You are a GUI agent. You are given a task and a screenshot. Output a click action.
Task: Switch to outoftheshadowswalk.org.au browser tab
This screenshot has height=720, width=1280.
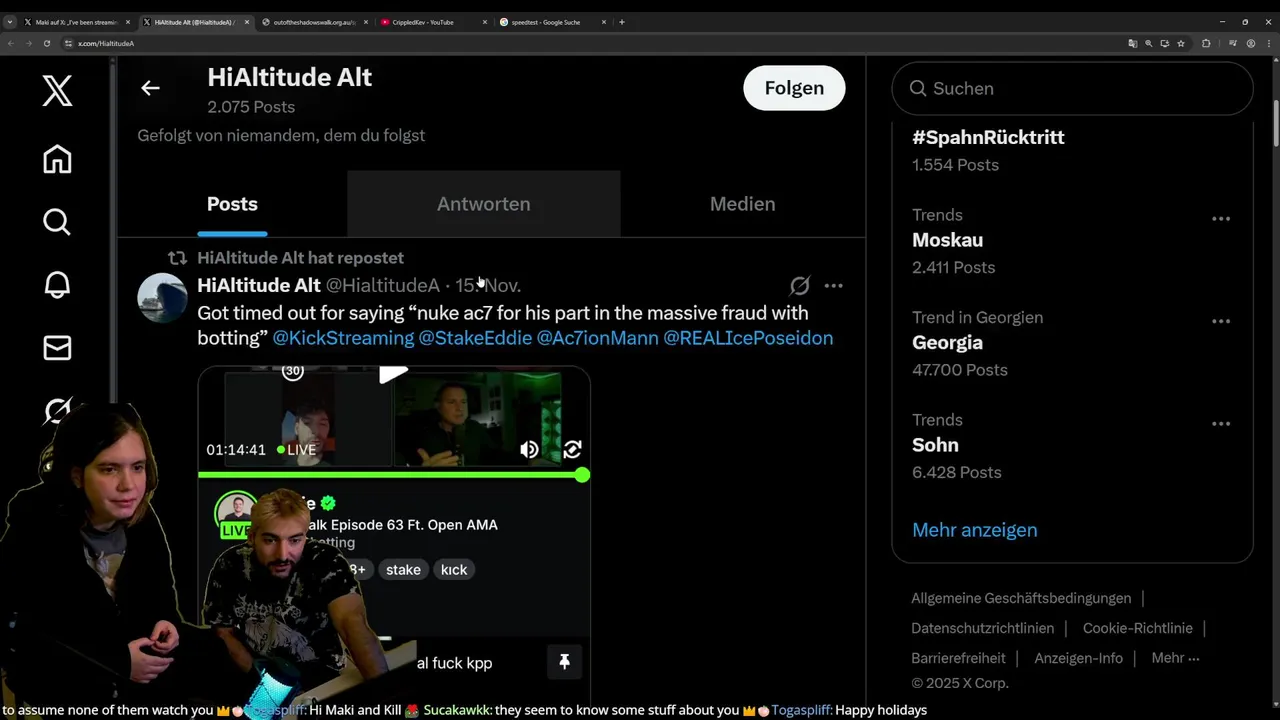click(x=313, y=22)
